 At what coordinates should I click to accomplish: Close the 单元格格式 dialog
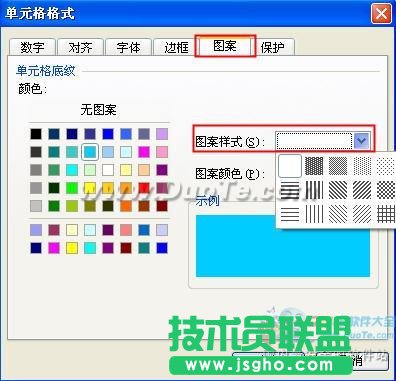381,14
